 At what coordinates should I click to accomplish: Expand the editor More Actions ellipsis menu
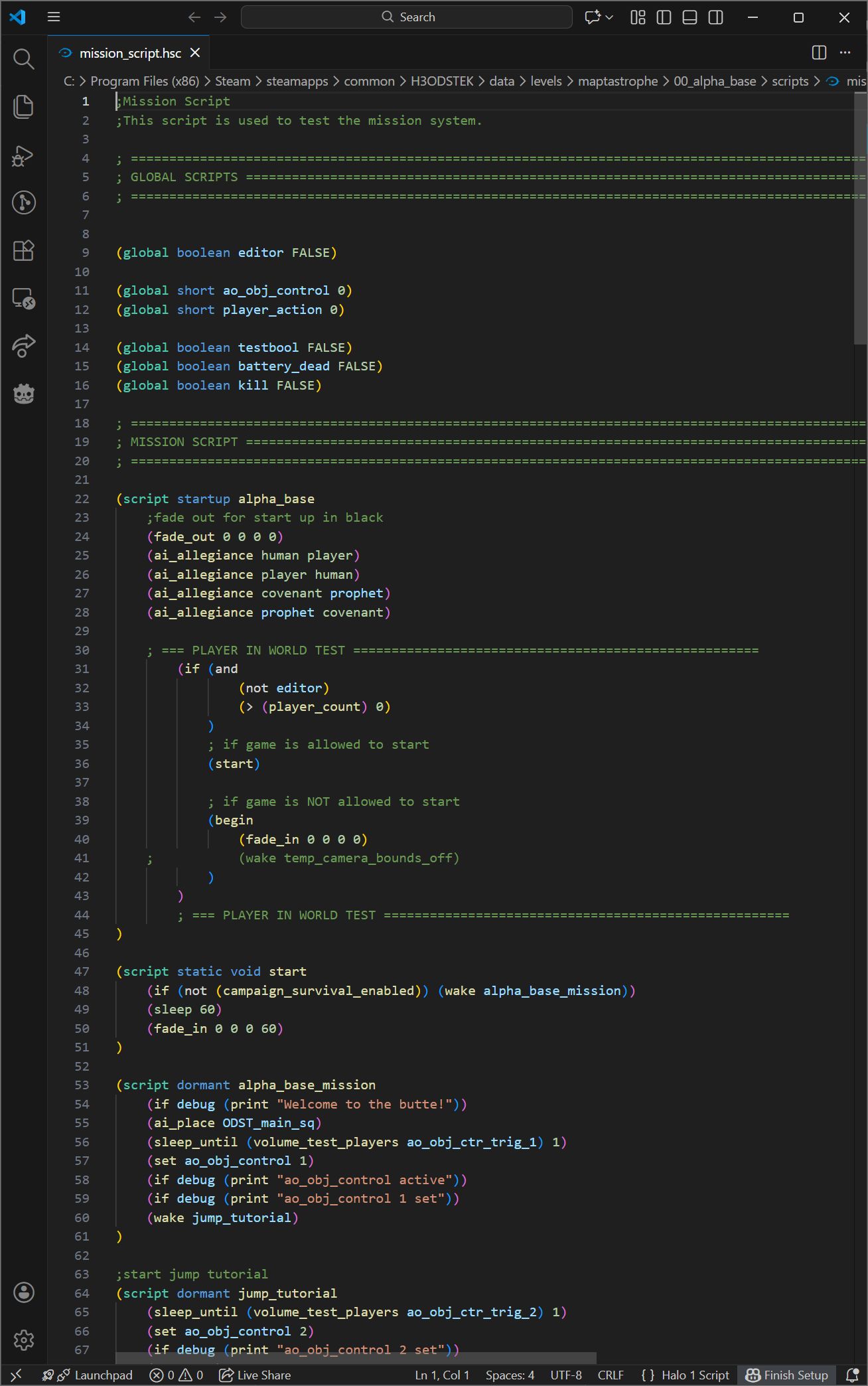pyautogui.click(x=845, y=52)
